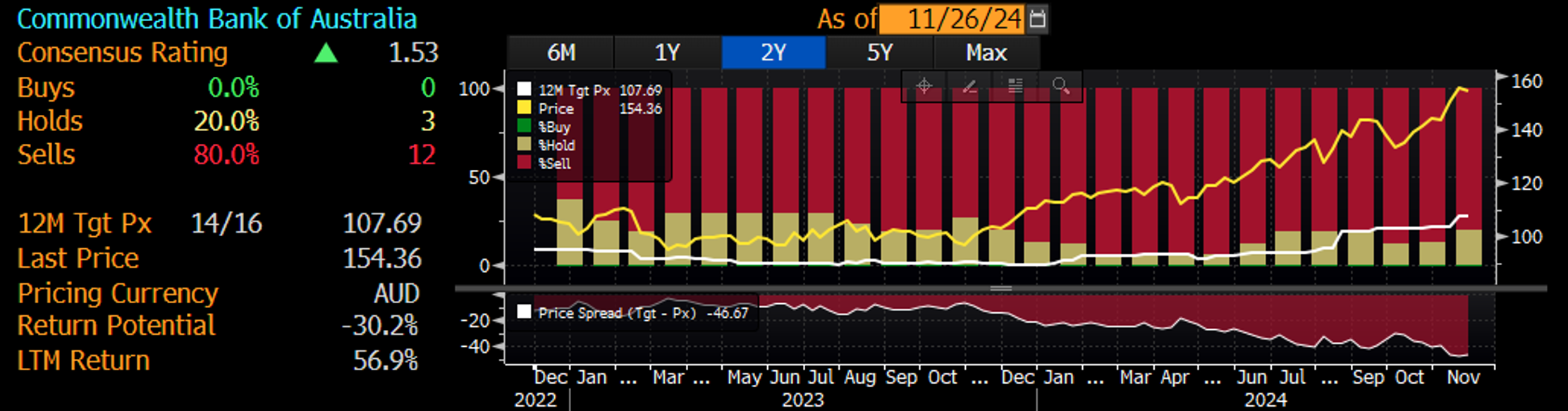Grab the splitter handle between chart panes
Image resolution: width=1568 pixels, height=411 pixels.
point(1001,288)
